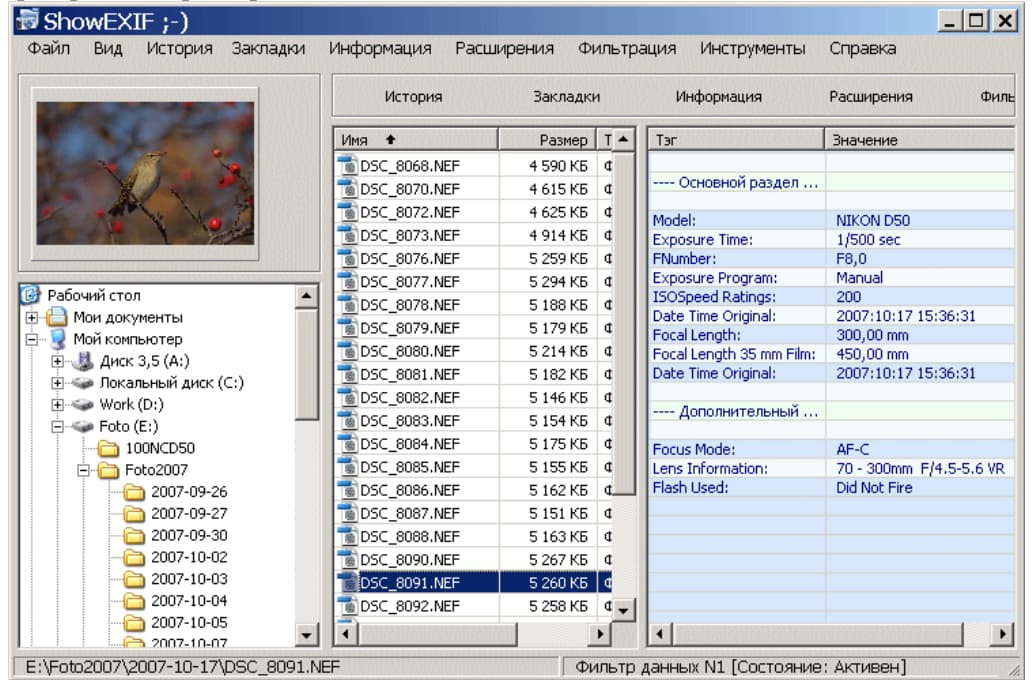
Task: Collapse the Foto2007 folder node
Action: (x=84, y=470)
